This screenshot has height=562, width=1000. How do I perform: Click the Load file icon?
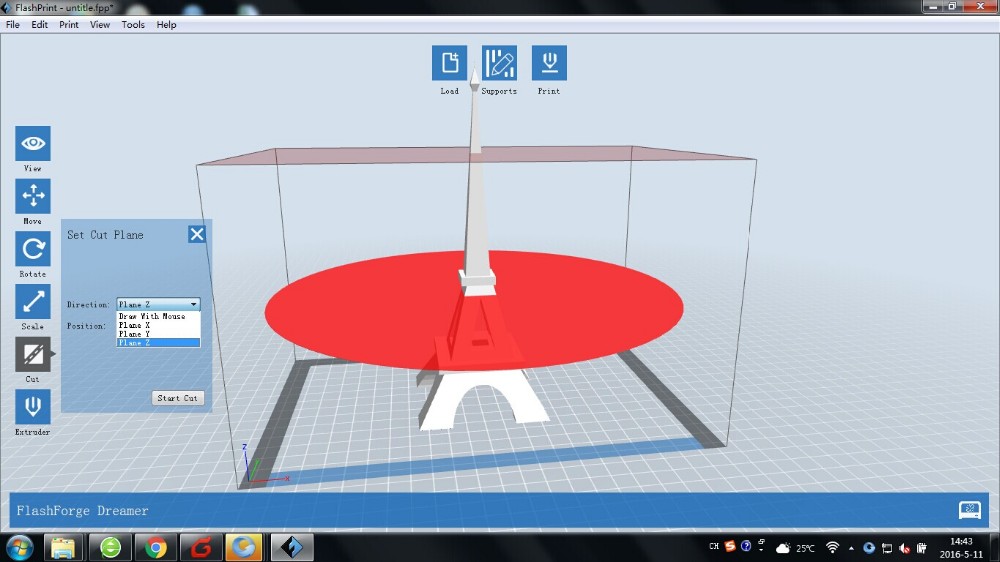(x=449, y=63)
